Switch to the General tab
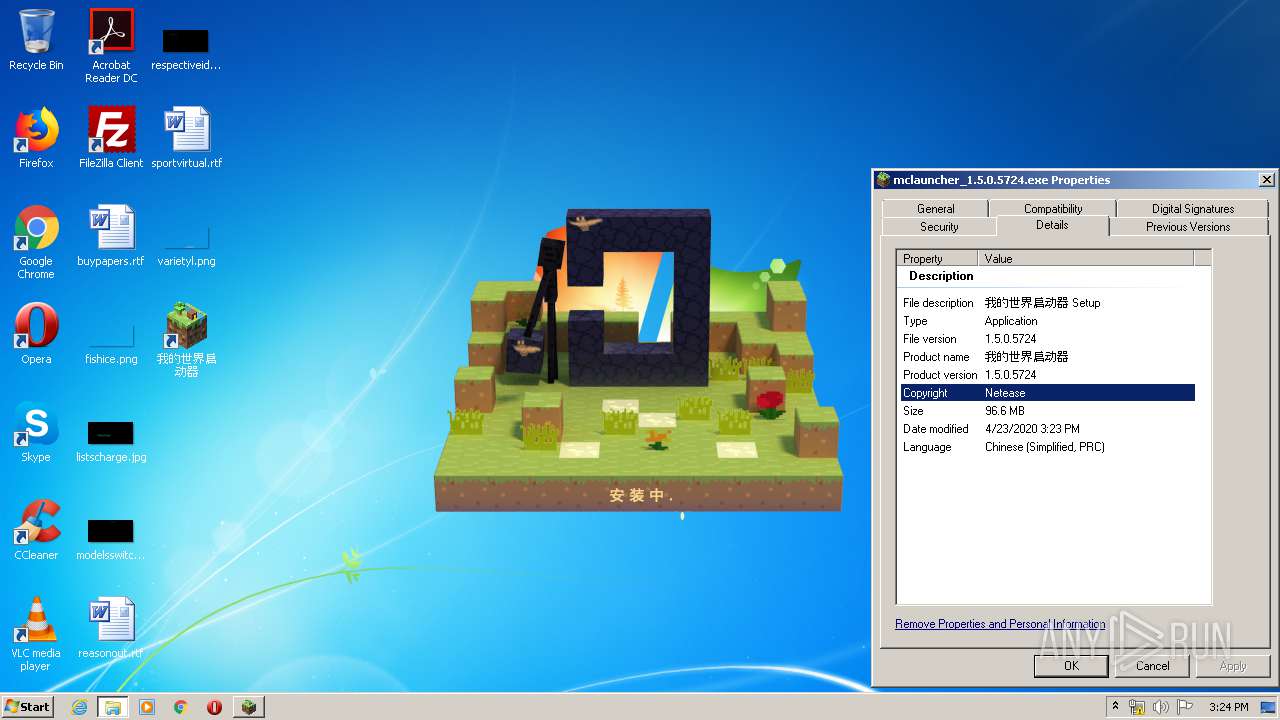1280x720 pixels. (935, 209)
